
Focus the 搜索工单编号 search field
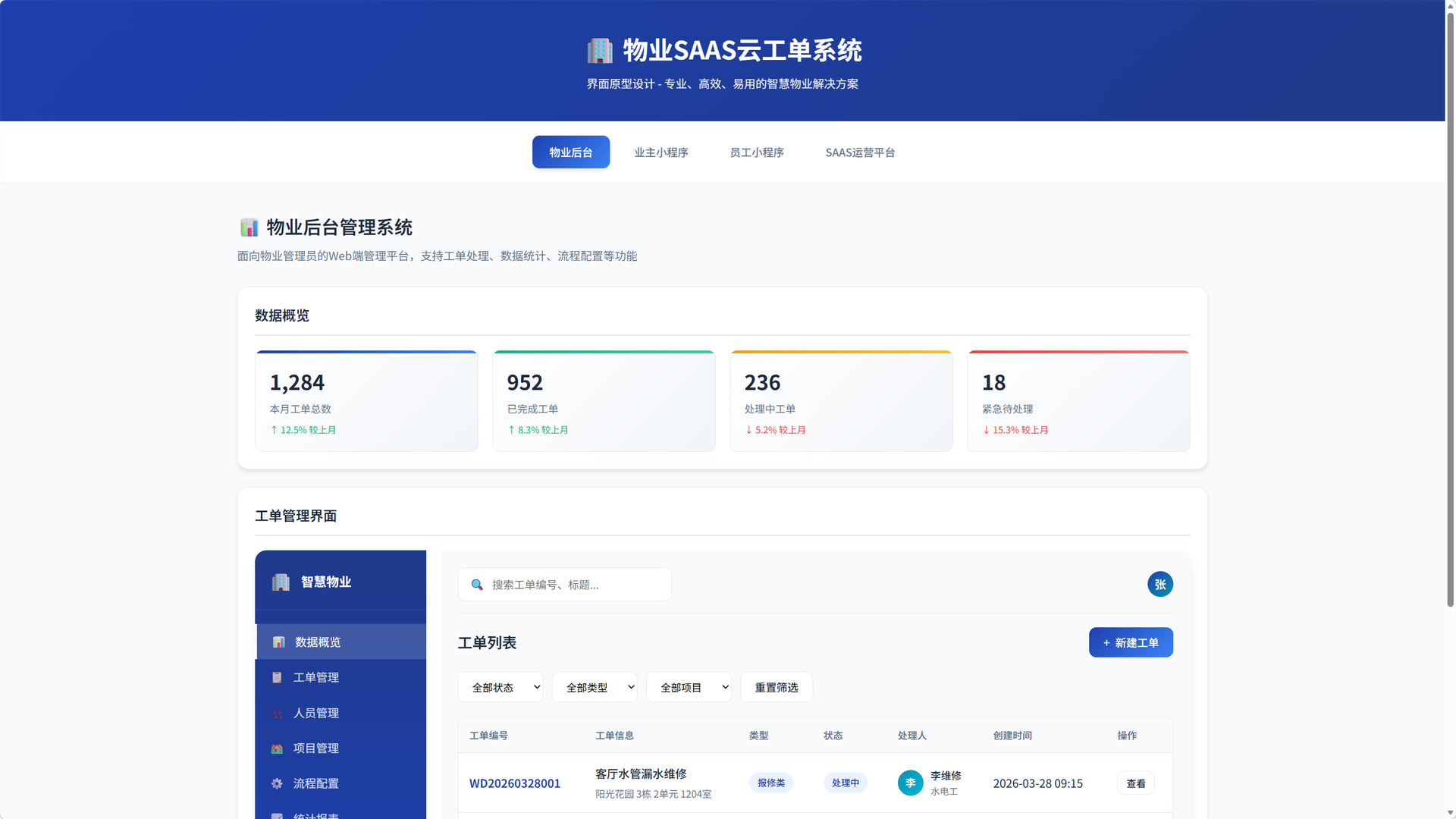[576, 585]
